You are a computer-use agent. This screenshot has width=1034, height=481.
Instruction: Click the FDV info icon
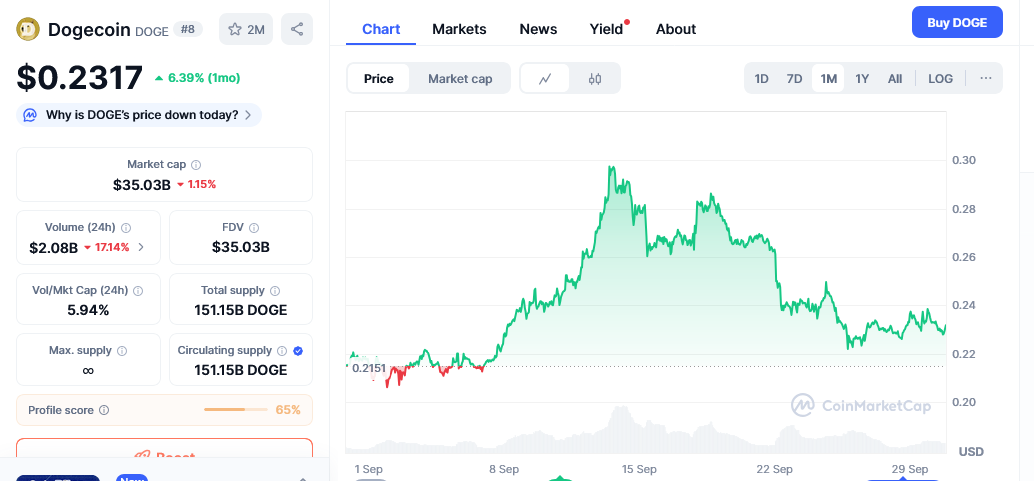coord(254,228)
